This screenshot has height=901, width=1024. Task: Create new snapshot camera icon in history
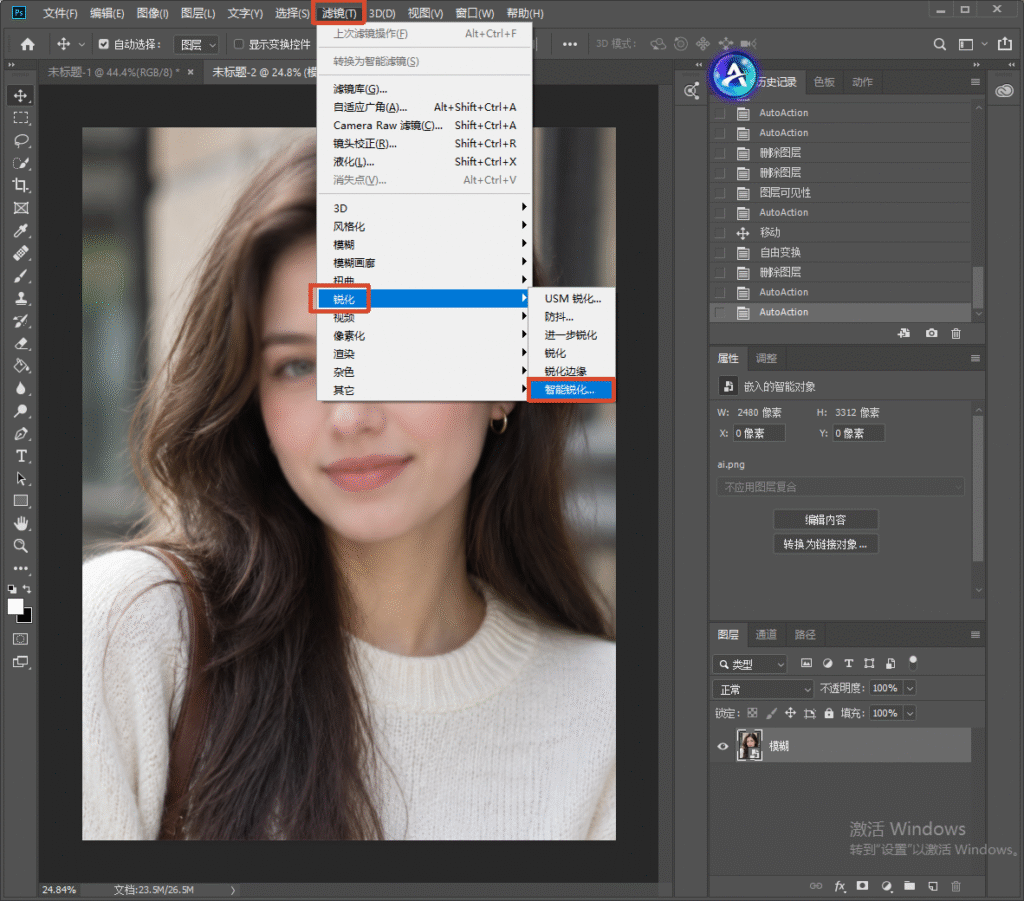931,334
